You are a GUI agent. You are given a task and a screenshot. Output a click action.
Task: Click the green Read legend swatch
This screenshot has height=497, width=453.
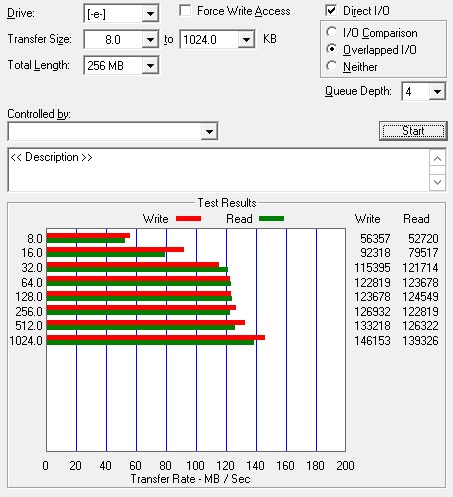[271, 219]
